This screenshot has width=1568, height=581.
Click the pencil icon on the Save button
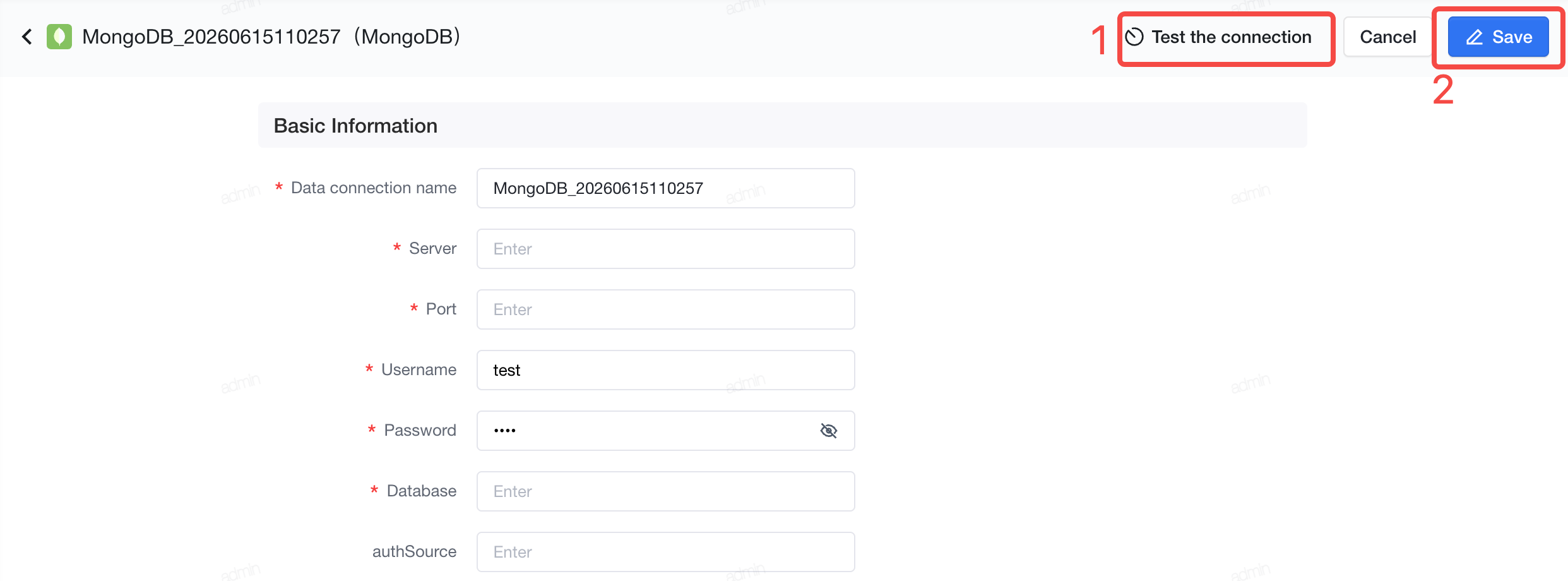click(x=1475, y=37)
